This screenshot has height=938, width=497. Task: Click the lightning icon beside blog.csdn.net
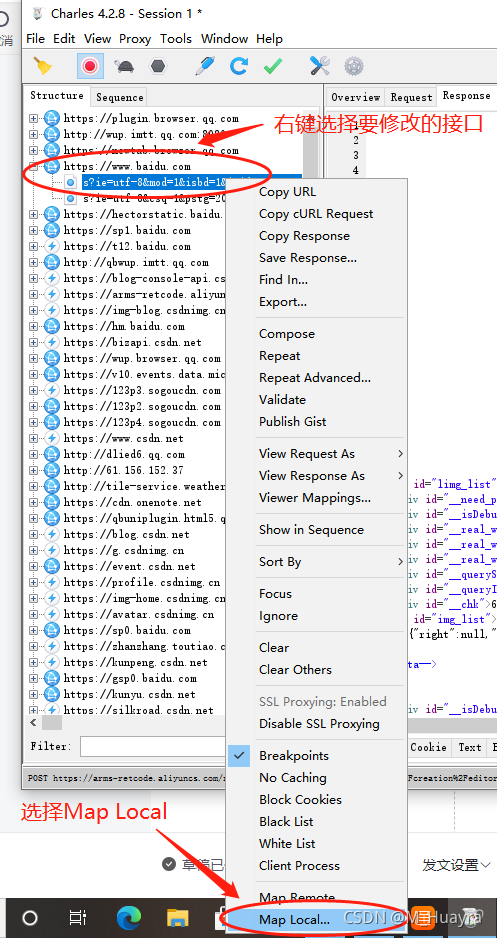pyautogui.click(x=52, y=534)
